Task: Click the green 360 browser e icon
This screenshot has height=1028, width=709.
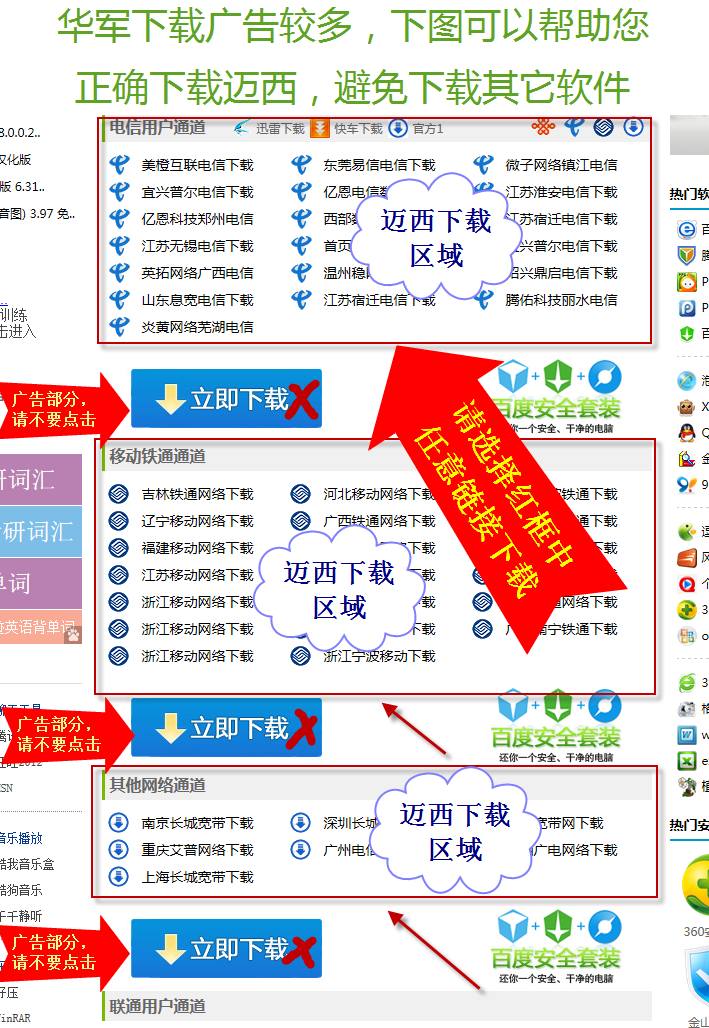Action: 686,682
